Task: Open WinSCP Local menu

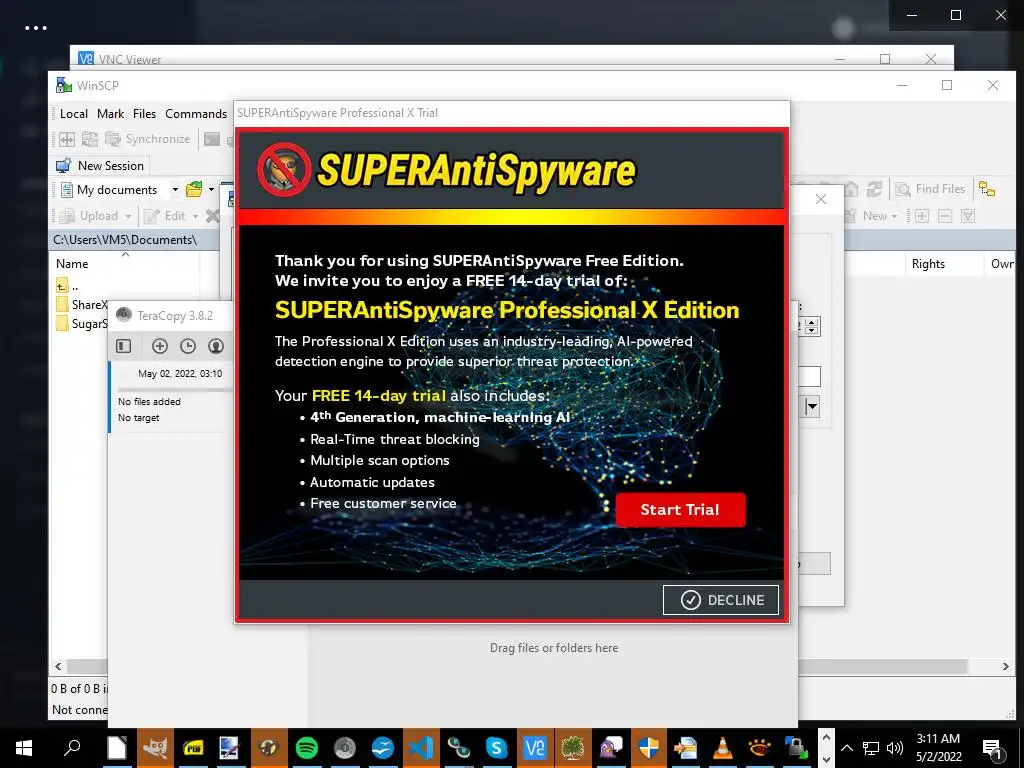Action: pos(74,114)
